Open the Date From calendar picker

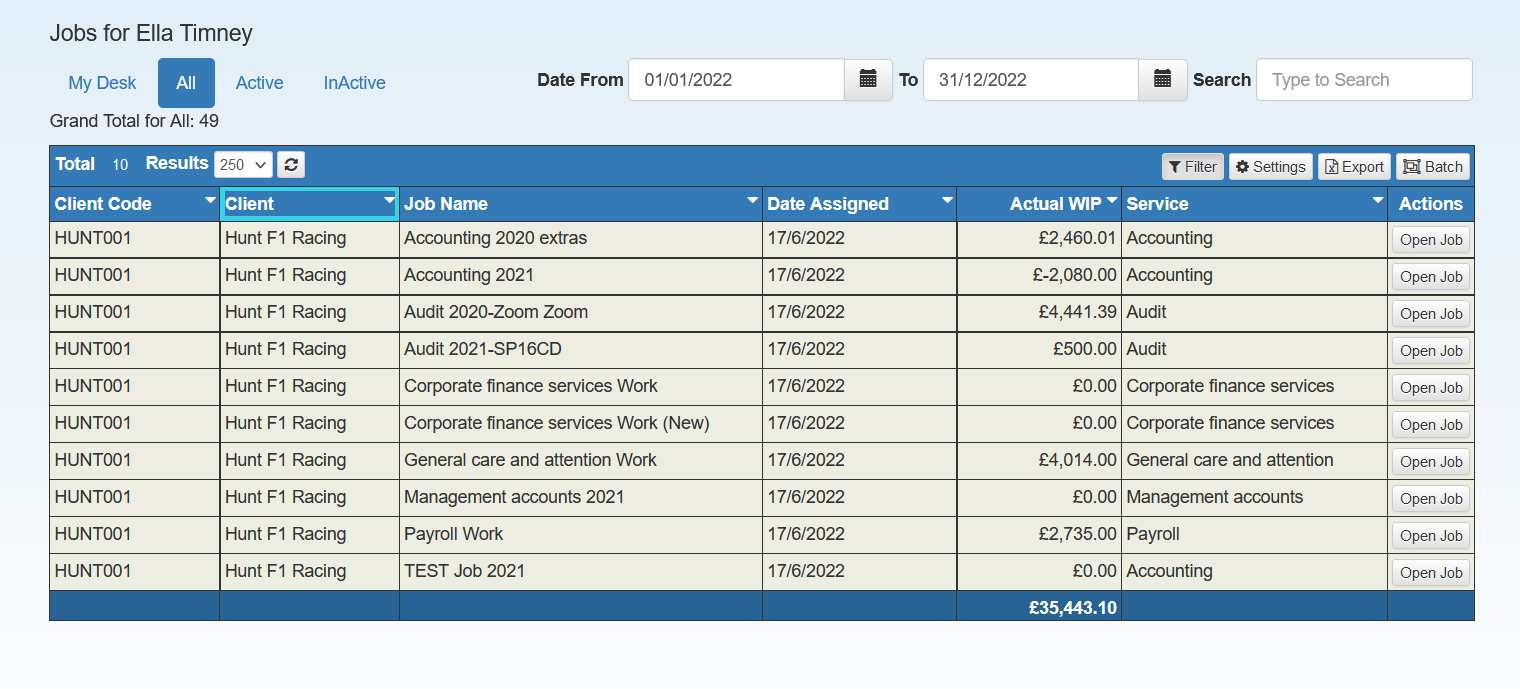868,80
